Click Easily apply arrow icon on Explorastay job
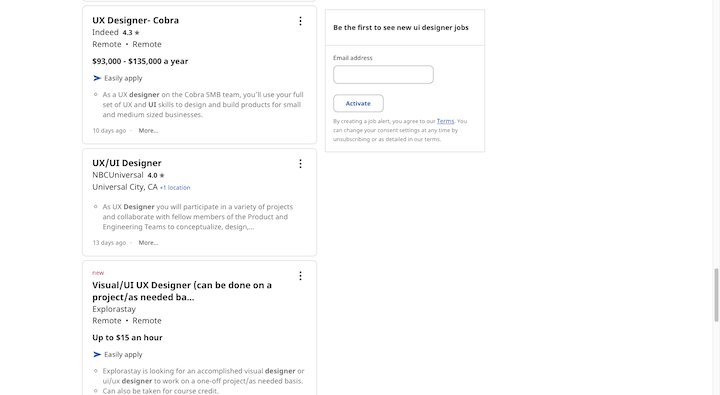The height and width of the screenshot is (395, 720). (97, 355)
